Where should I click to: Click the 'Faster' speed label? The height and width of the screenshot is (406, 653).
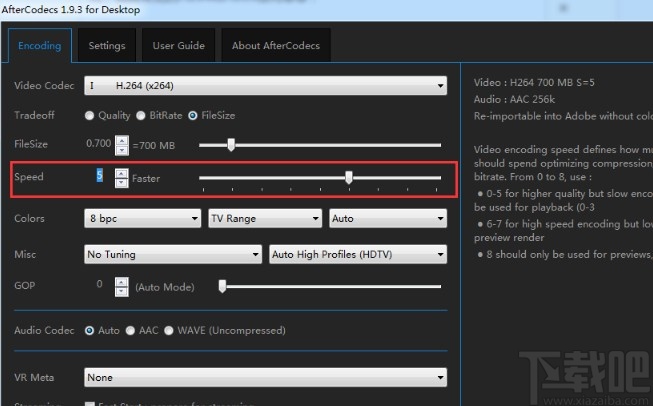146,179
